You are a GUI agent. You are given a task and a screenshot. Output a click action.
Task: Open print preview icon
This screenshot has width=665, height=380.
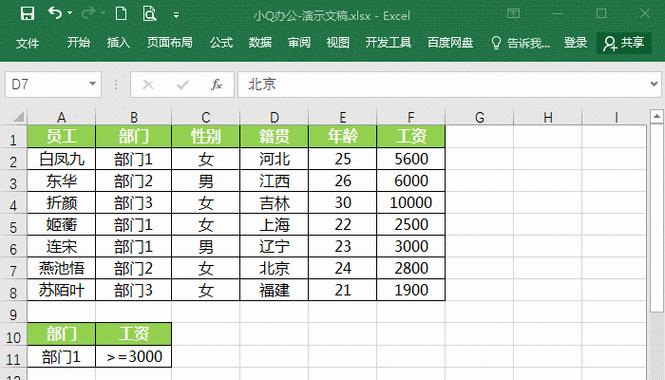[x=149, y=14]
